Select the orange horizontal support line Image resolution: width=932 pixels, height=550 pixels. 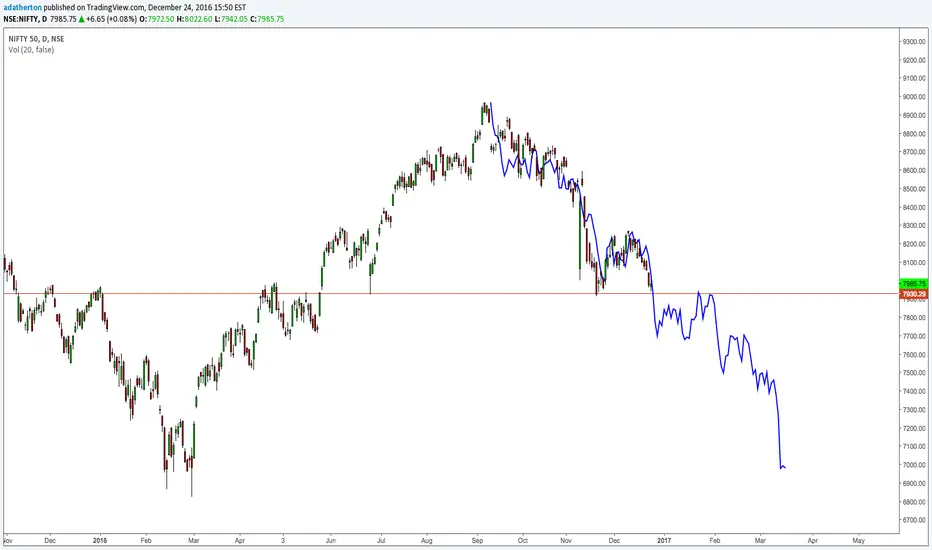tap(452, 293)
